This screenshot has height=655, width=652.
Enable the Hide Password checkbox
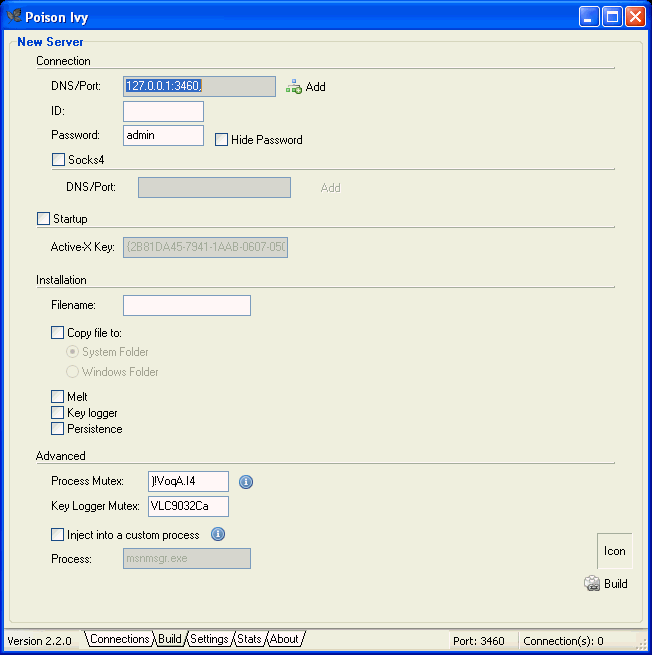pyautogui.click(x=222, y=140)
